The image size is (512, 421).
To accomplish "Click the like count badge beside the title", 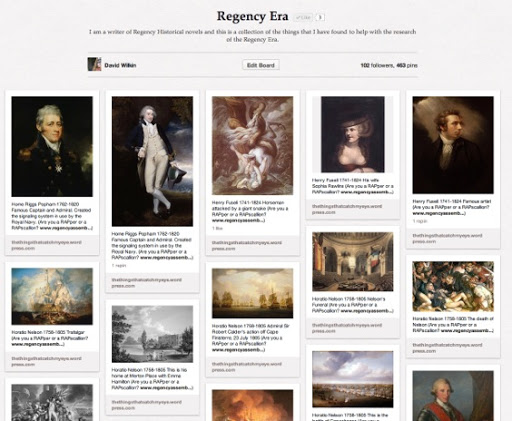I will click(x=320, y=17).
